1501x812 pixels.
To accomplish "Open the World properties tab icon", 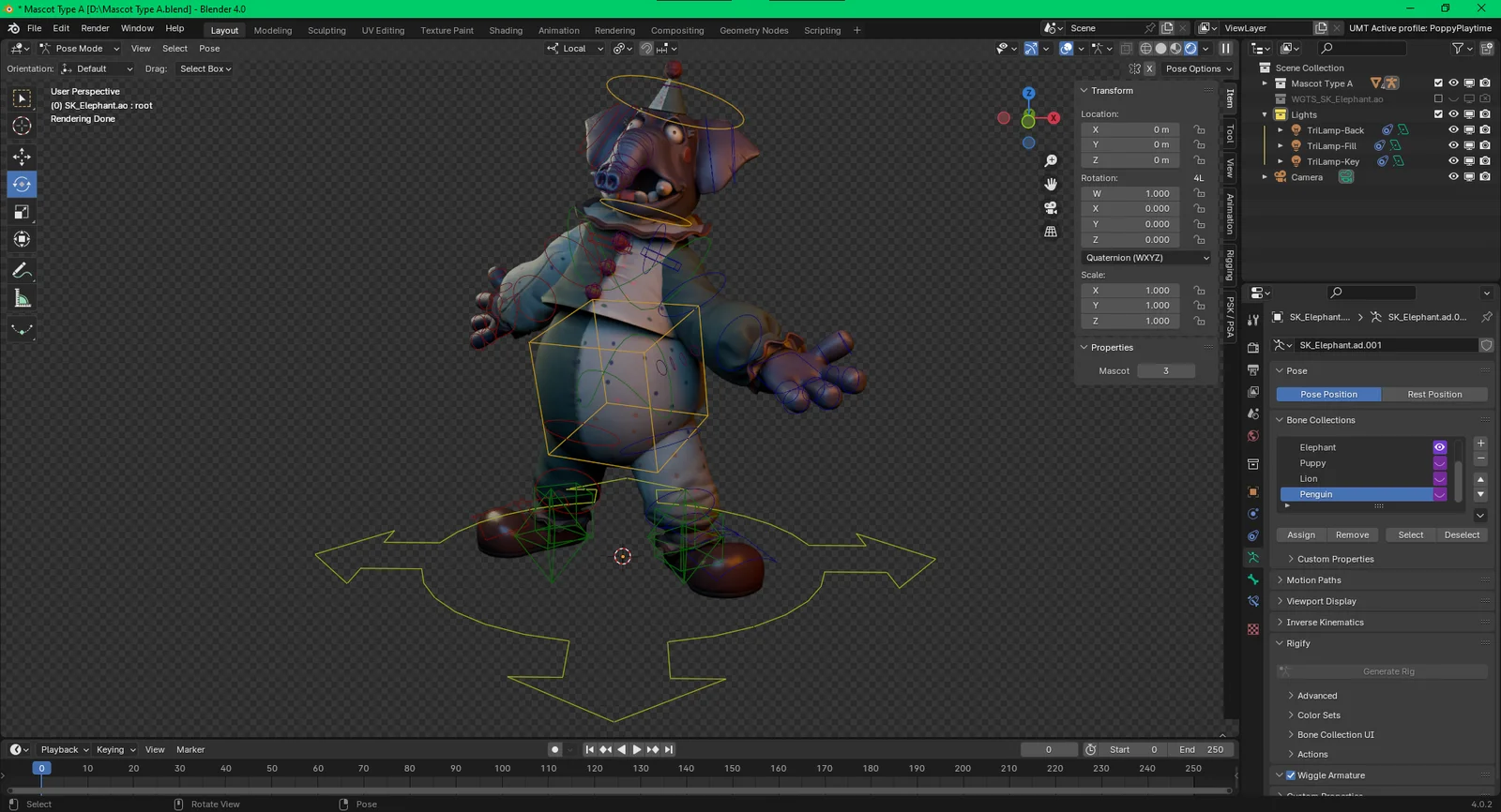I will click(x=1253, y=436).
